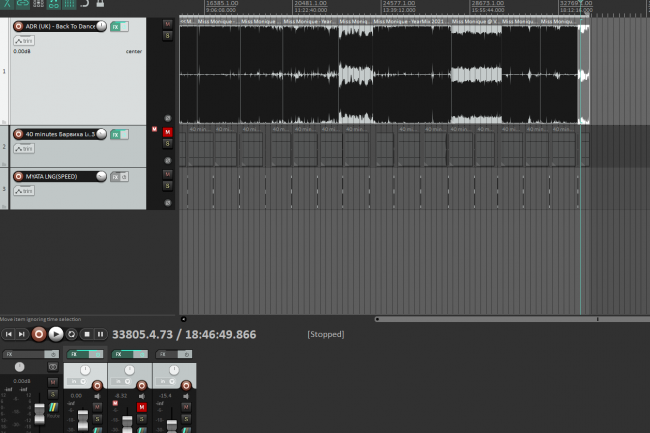The width and height of the screenshot is (650, 433).
Task: Mute the master track in mixer
Action: pos(53,382)
